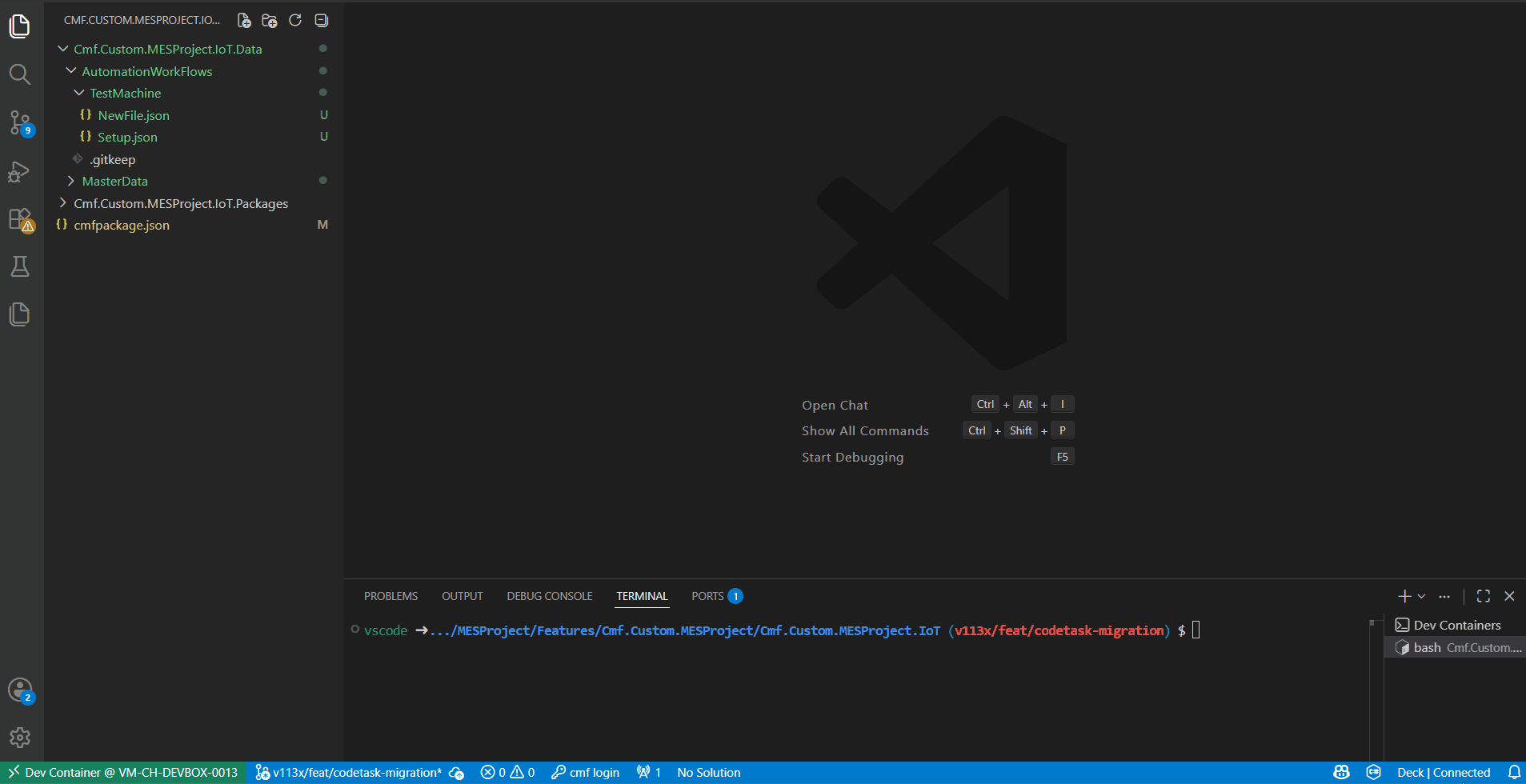Switch to the DEBUG CONSOLE tab

point(550,596)
